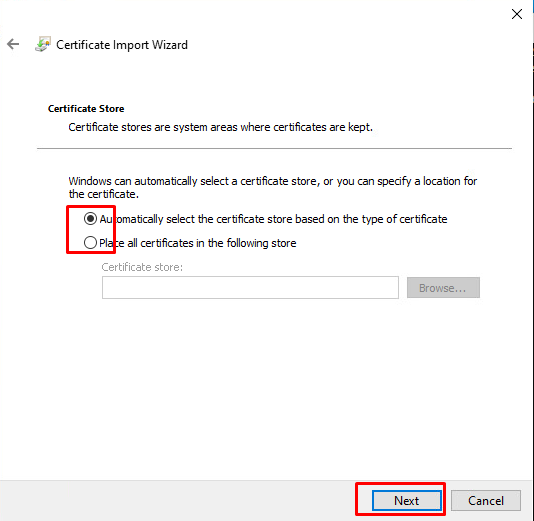This screenshot has width=534, height=521.
Task: Click the horizontal separator line under the description
Action: tap(274, 148)
